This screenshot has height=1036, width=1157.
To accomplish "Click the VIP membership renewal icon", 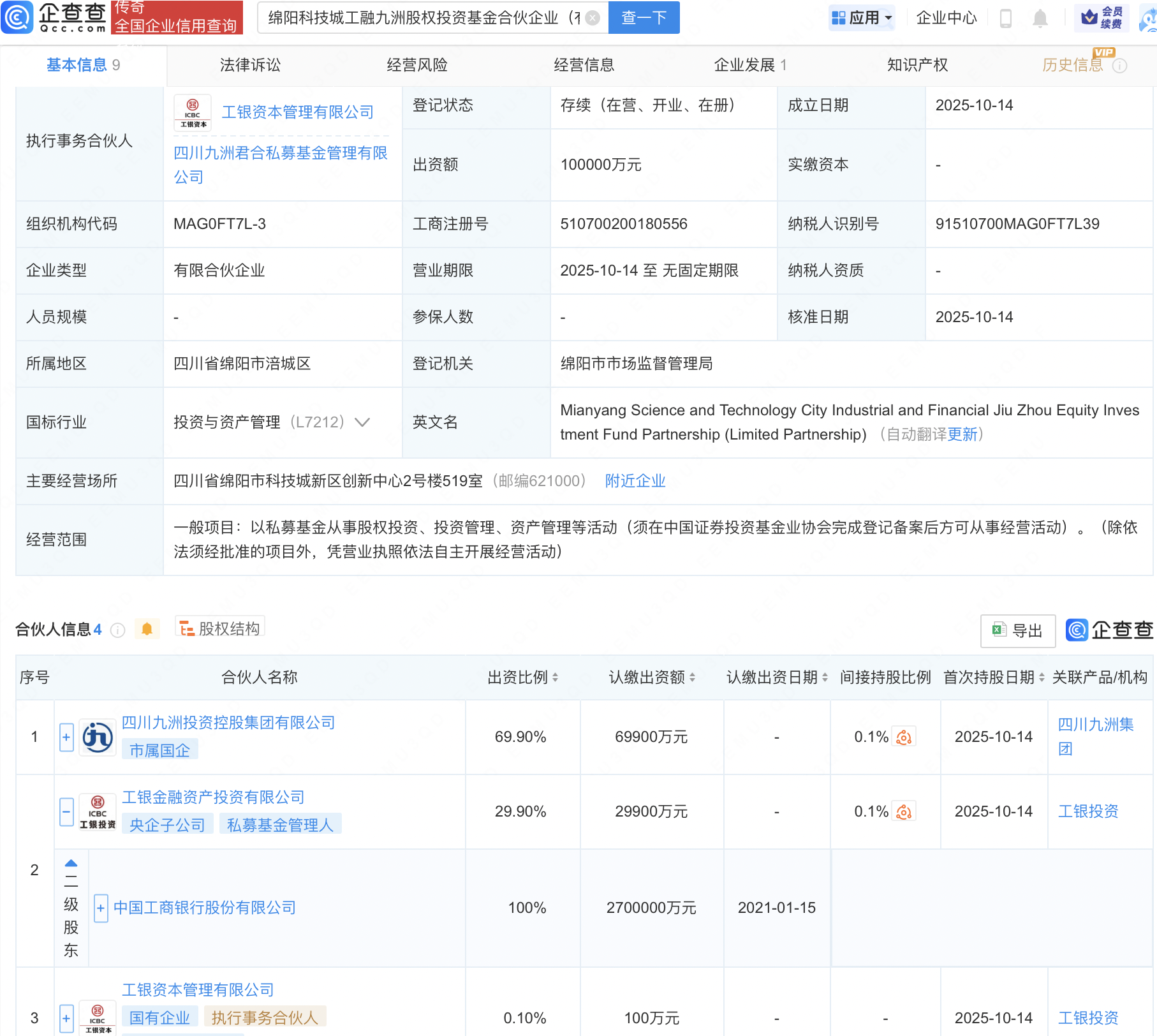I will click(x=1102, y=18).
